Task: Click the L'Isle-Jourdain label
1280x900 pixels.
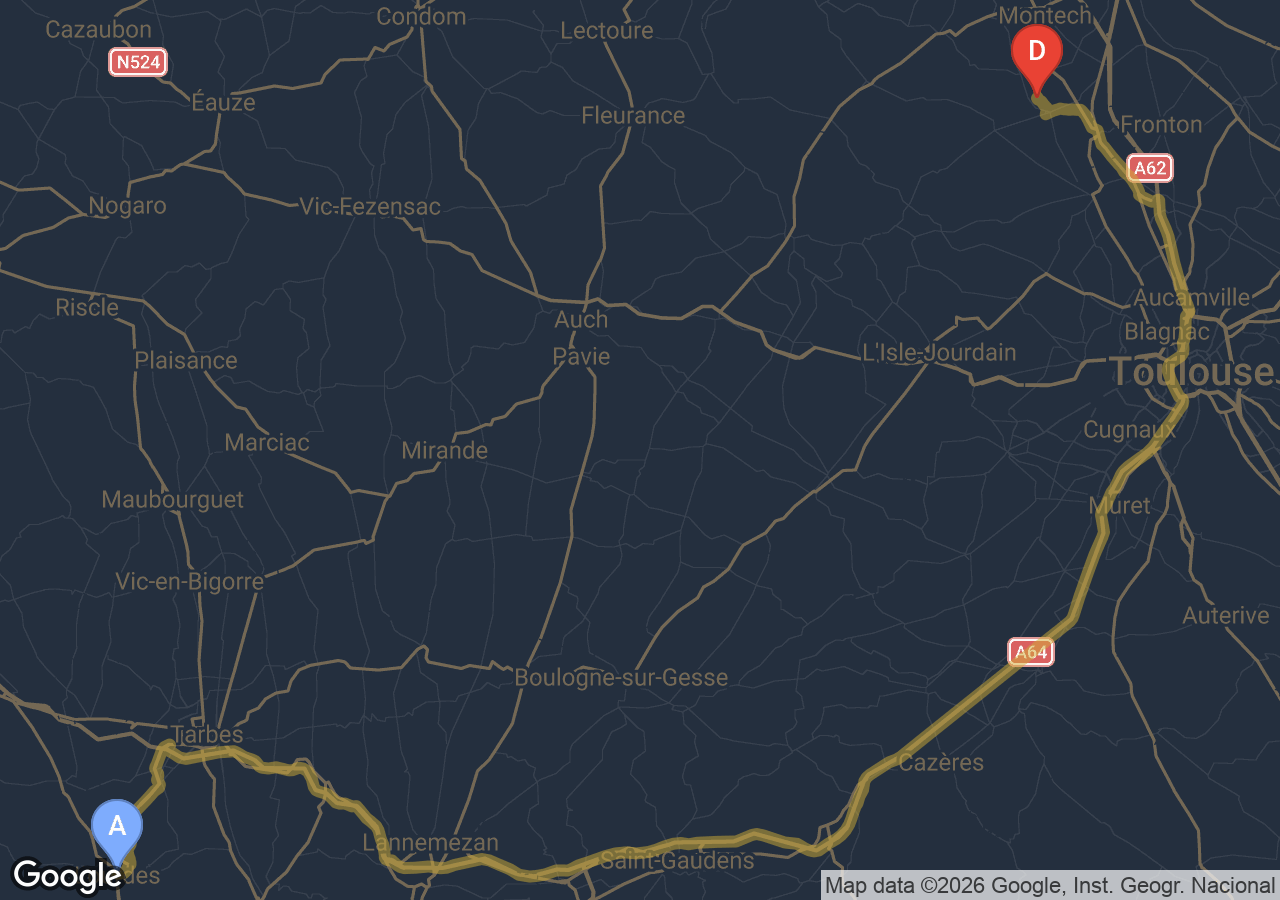Action: click(939, 353)
